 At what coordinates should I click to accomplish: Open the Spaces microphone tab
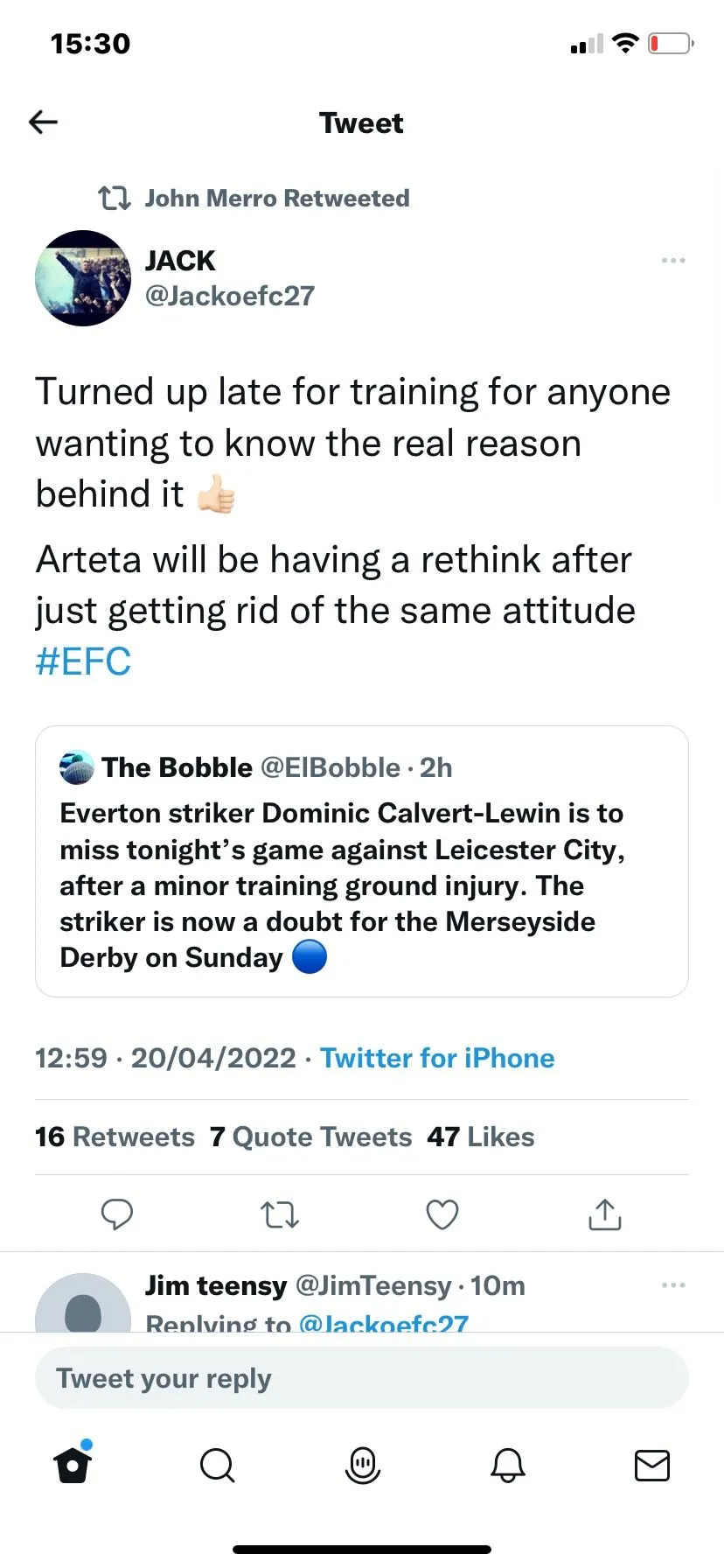pos(363,1465)
